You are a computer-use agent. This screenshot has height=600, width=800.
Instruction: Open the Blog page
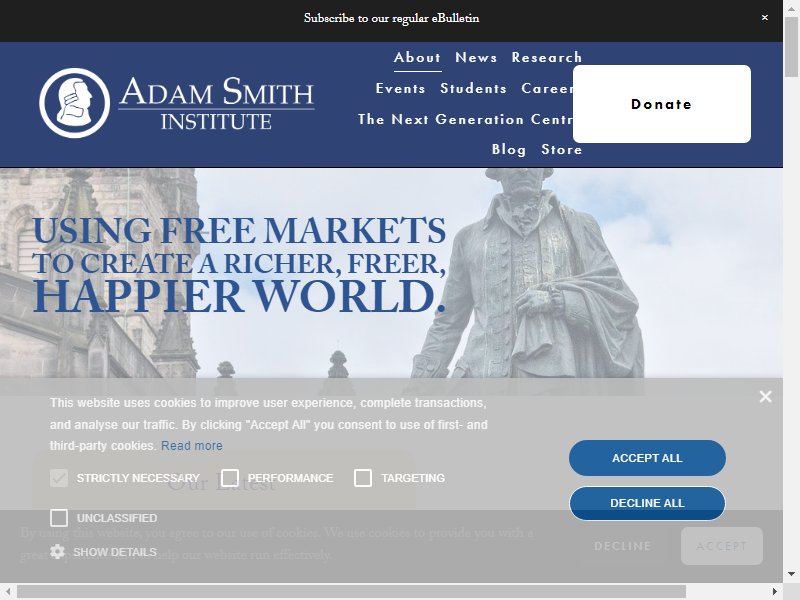click(x=509, y=149)
